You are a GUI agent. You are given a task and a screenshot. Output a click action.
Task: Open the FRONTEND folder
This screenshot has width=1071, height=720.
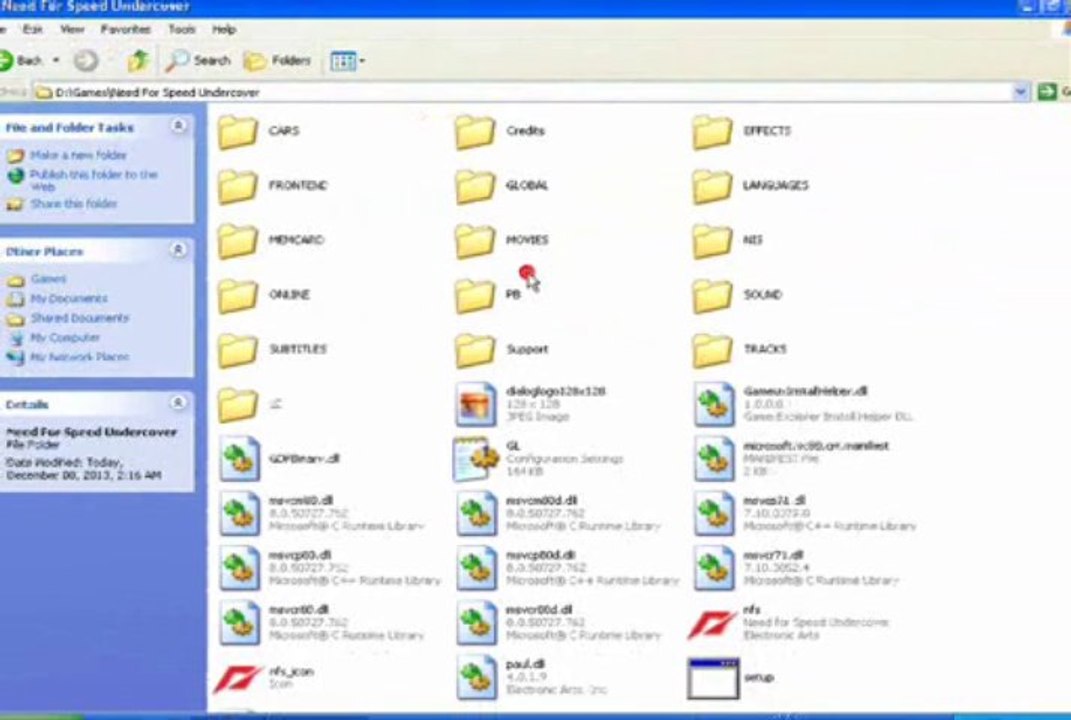[x=273, y=186]
